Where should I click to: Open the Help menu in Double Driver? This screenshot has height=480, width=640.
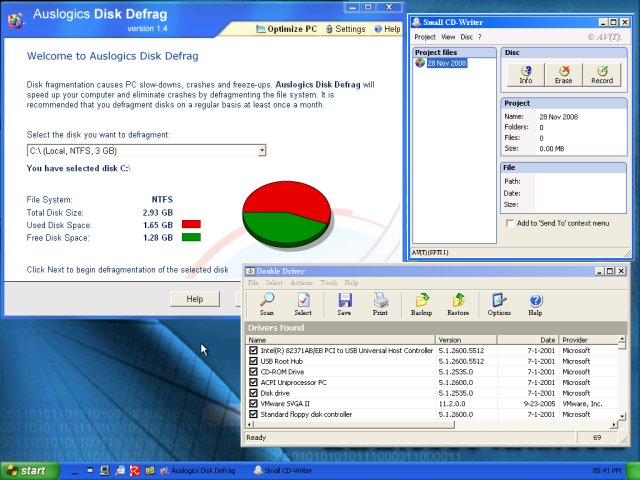351,282
